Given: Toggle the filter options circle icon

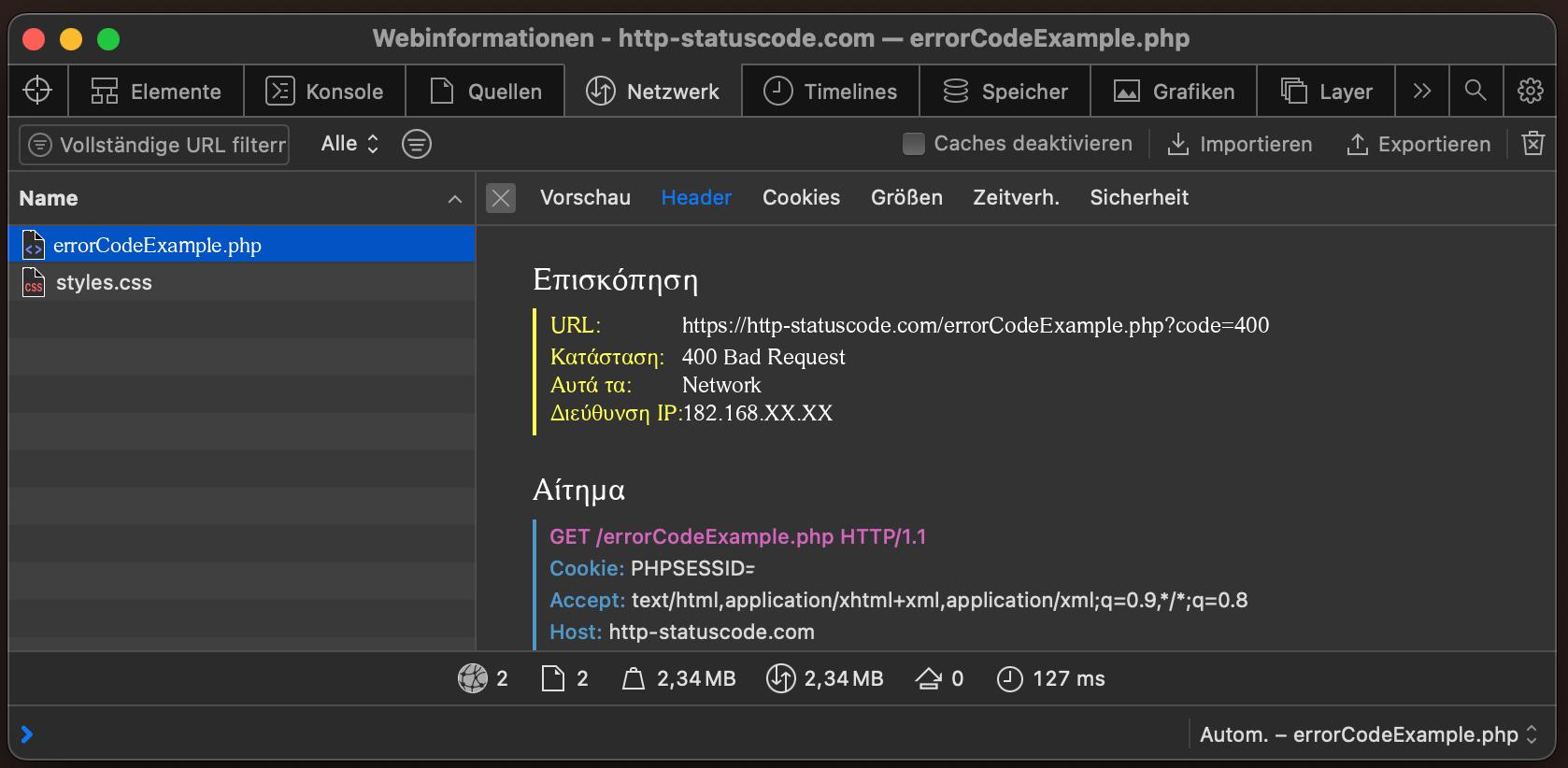Looking at the screenshot, I should click(x=417, y=144).
